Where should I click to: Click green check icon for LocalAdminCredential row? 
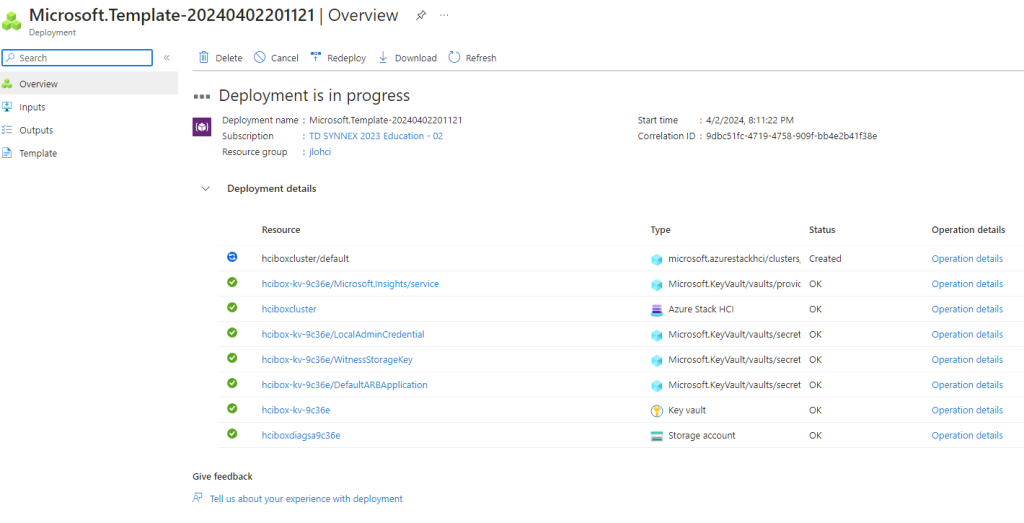[x=232, y=333]
